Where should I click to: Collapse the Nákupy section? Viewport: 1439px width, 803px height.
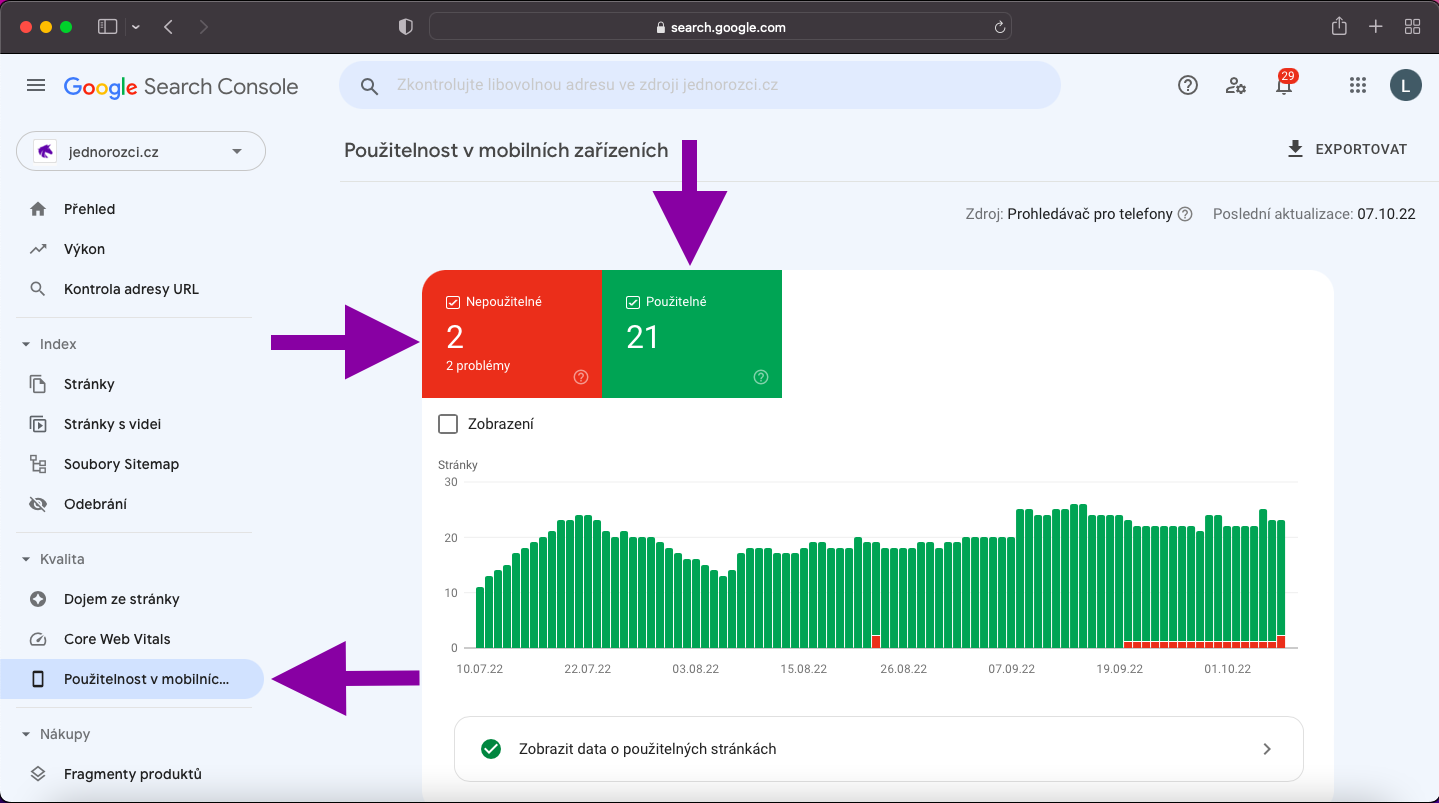click(26, 734)
